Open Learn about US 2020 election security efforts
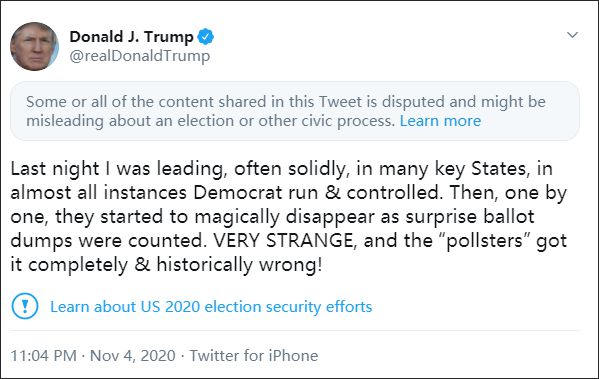This screenshot has height=379, width=599. point(211,307)
